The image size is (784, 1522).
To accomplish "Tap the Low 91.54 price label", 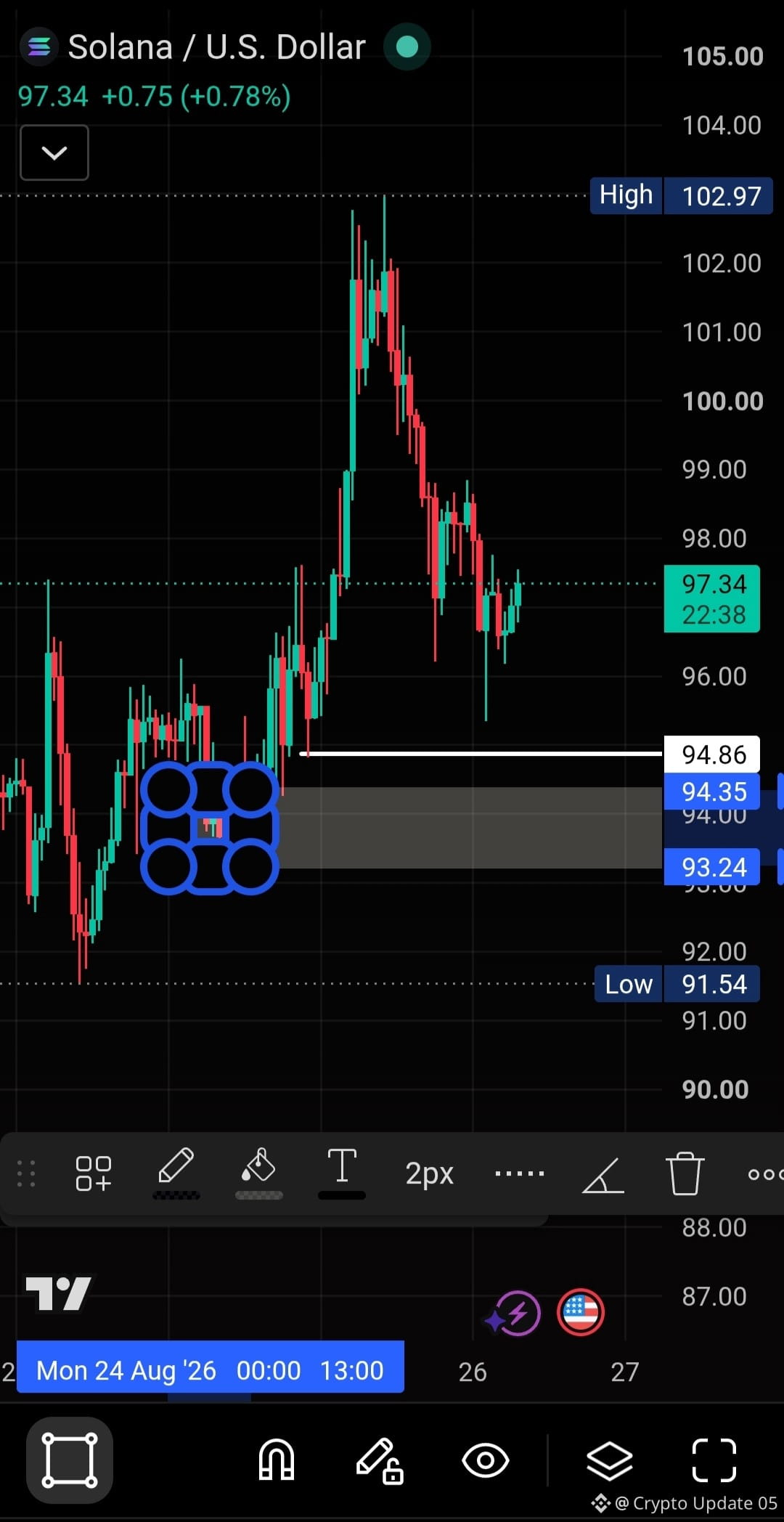I will pos(677,984).
